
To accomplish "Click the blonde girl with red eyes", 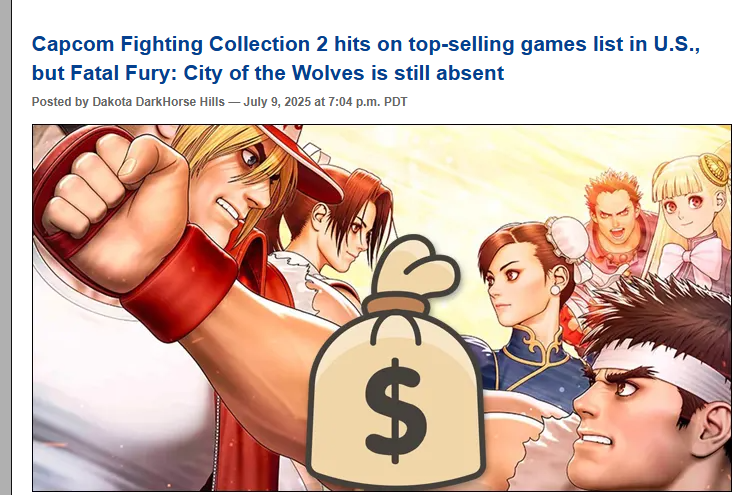I will 691,202.
